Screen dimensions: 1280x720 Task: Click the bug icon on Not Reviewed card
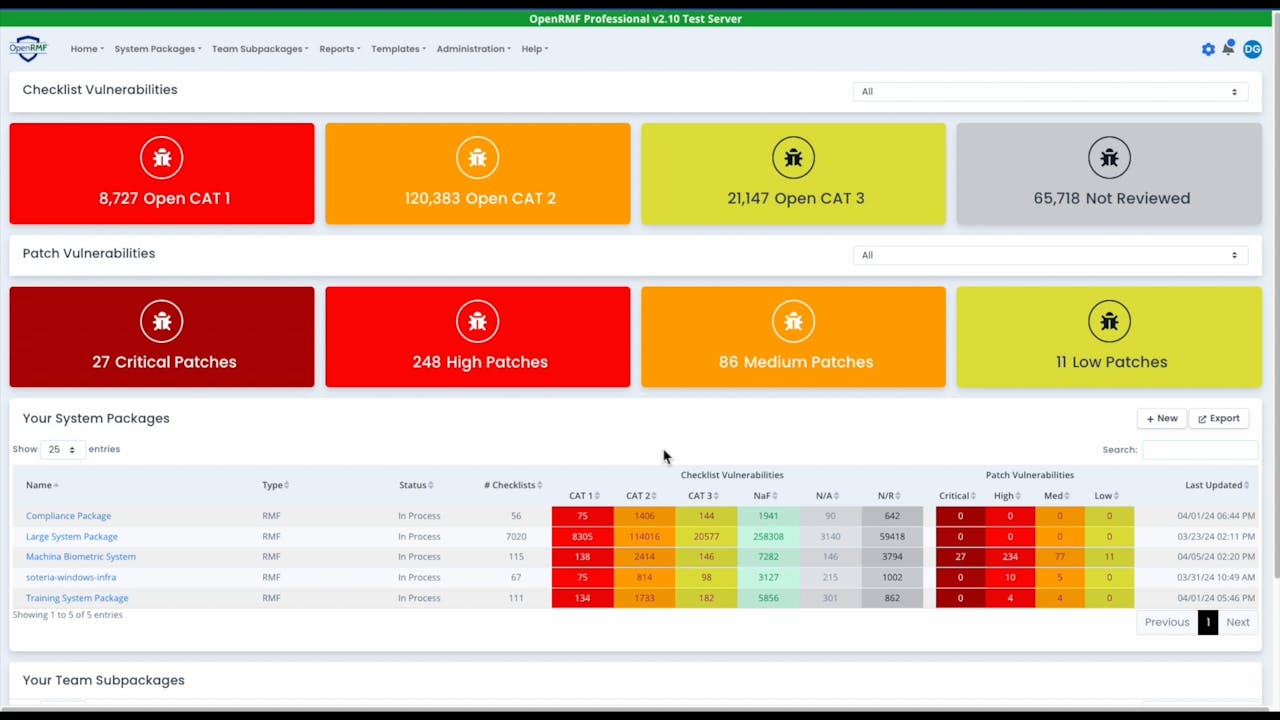[x=1109, y=157]
